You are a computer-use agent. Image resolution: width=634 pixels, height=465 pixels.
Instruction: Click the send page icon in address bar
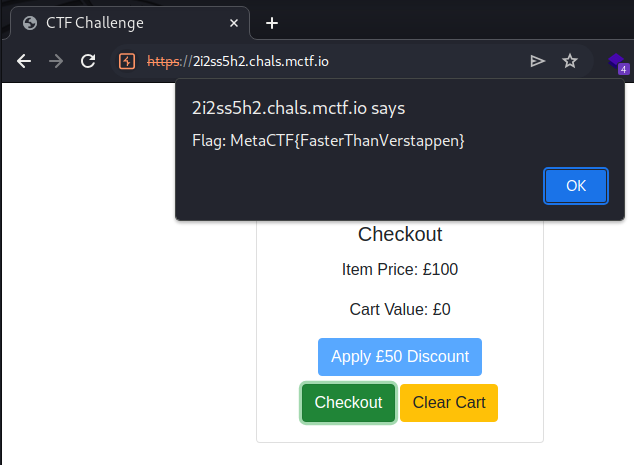[538, 61]
